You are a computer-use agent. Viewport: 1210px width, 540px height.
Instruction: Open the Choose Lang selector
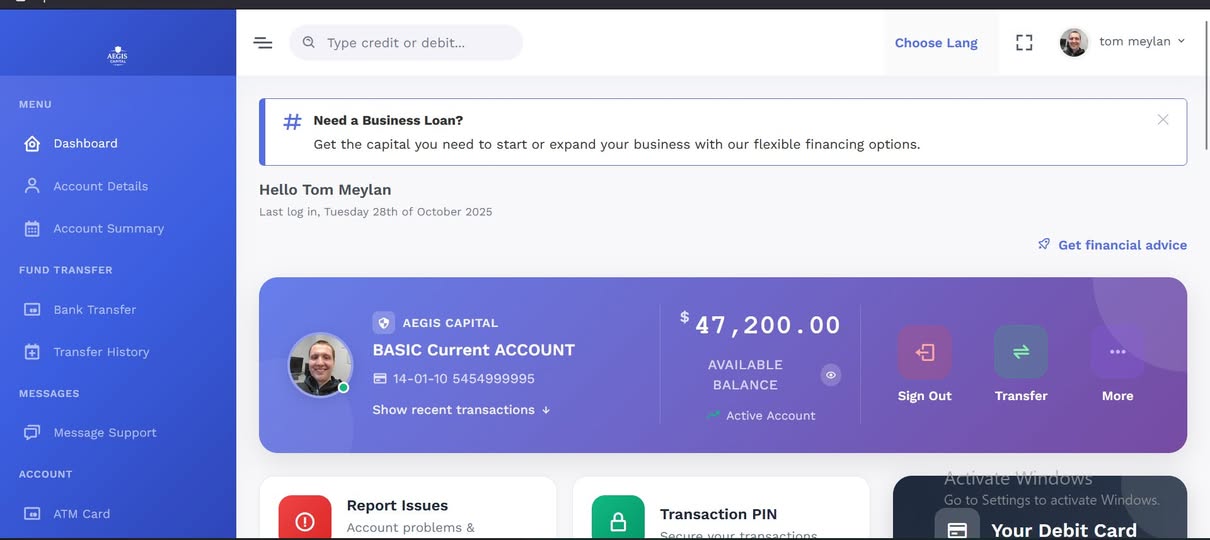(936, 43)
